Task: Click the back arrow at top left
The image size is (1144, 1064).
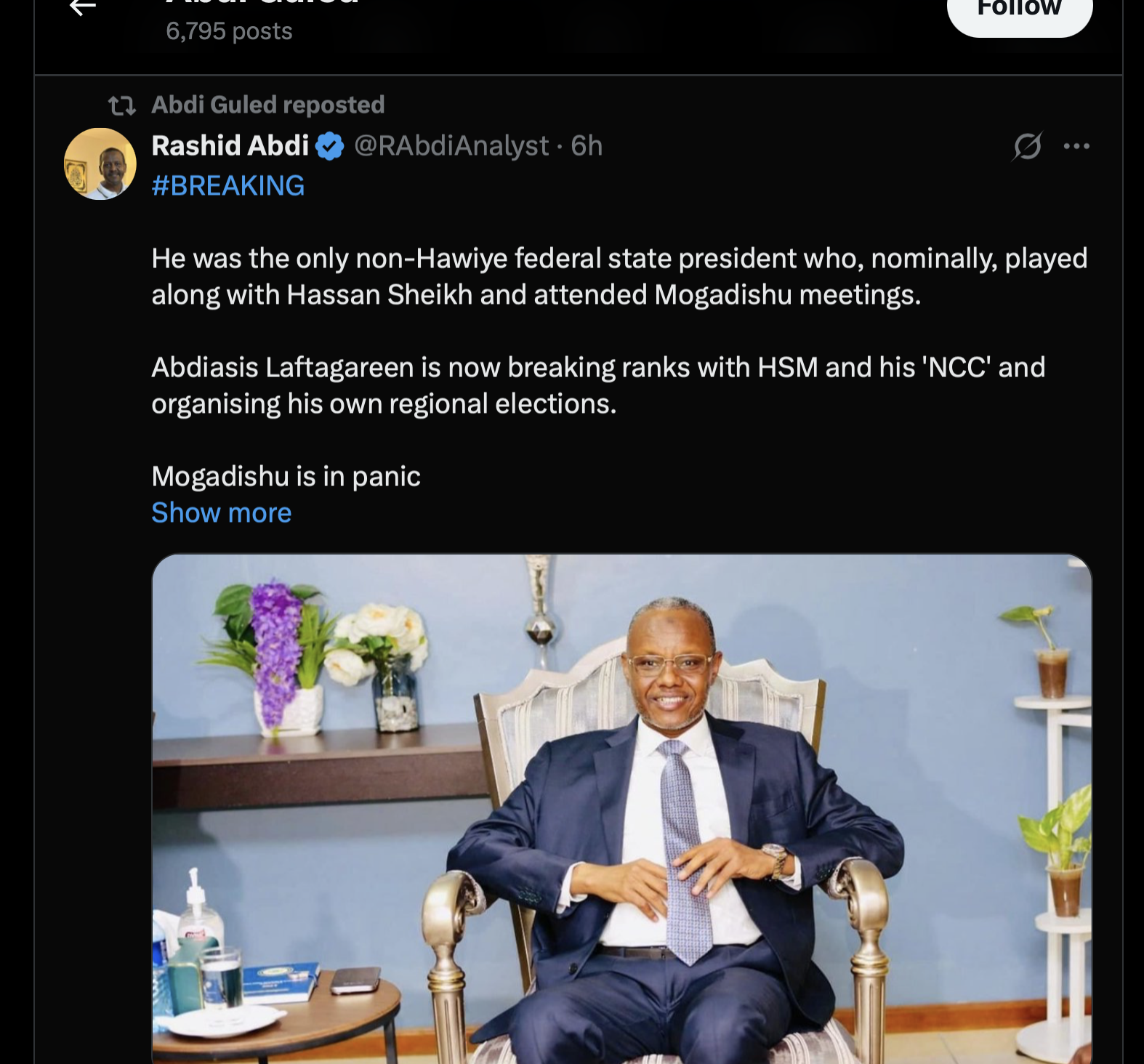Action: pyautogui.click(x=83, y=7)
